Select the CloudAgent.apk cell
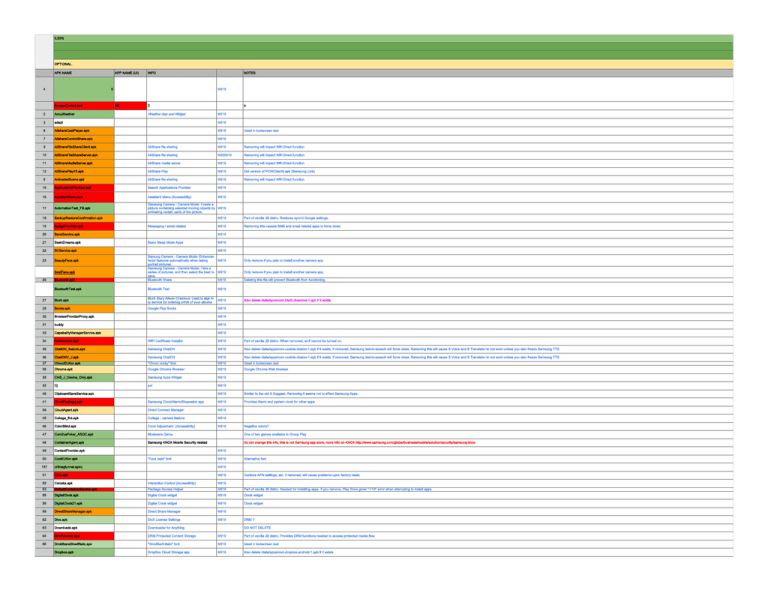This screenshot has height=593, width=768. point(84,410)
